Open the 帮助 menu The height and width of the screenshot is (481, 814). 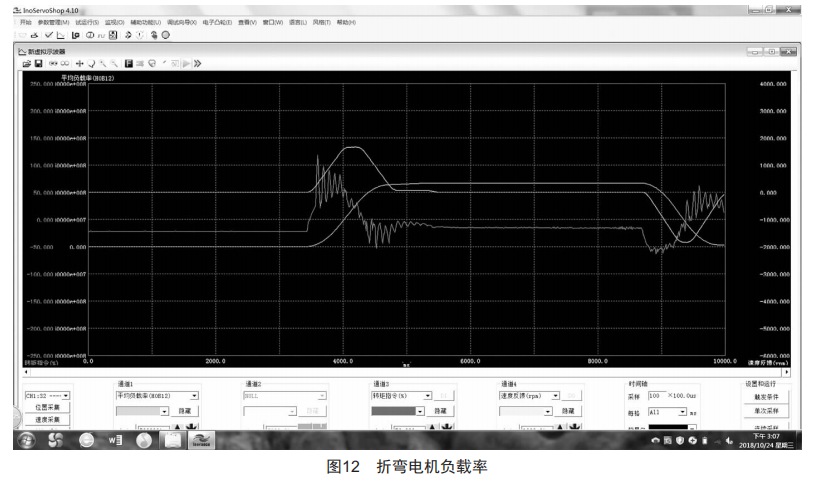[346, 21]
